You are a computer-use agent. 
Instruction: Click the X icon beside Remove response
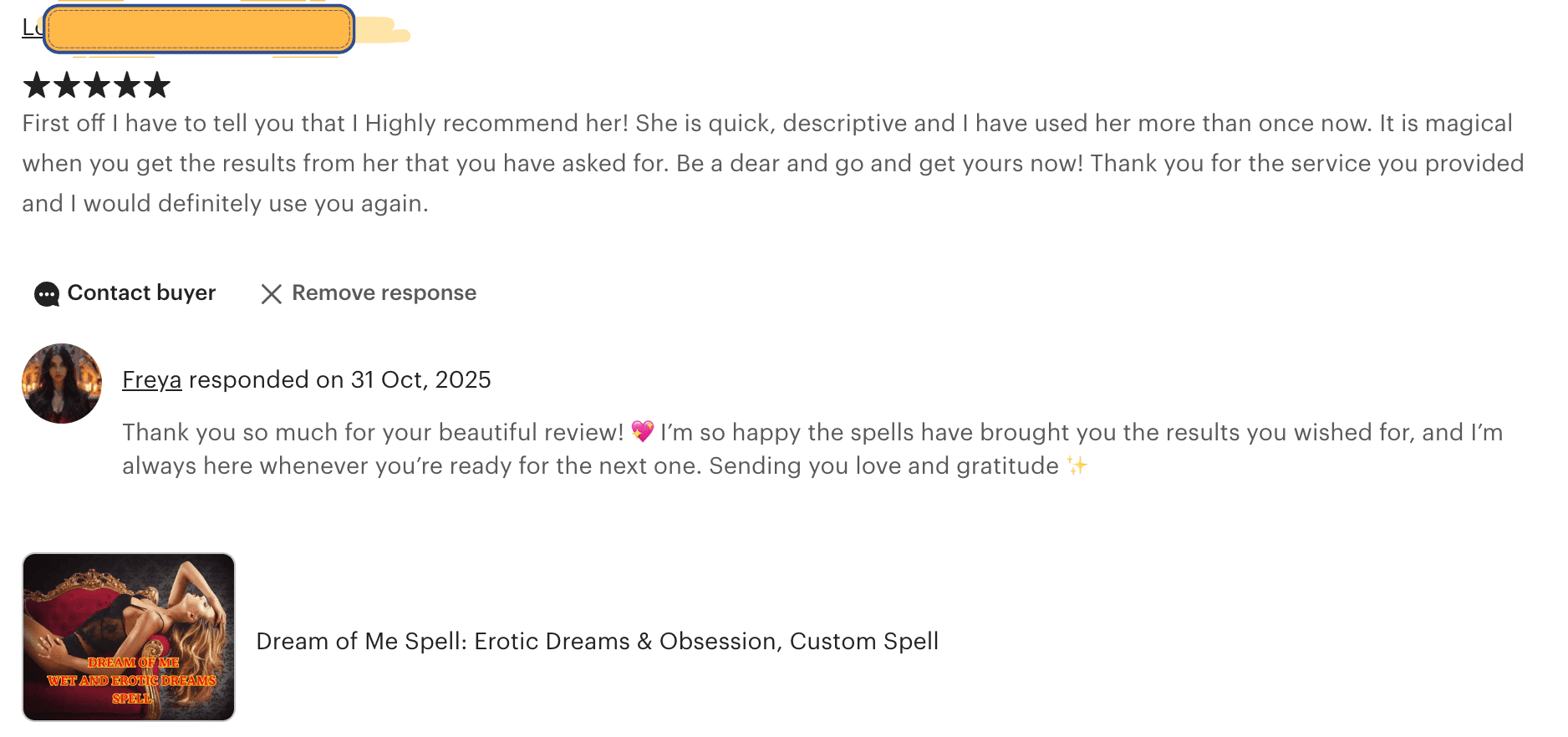coord(271,294)
